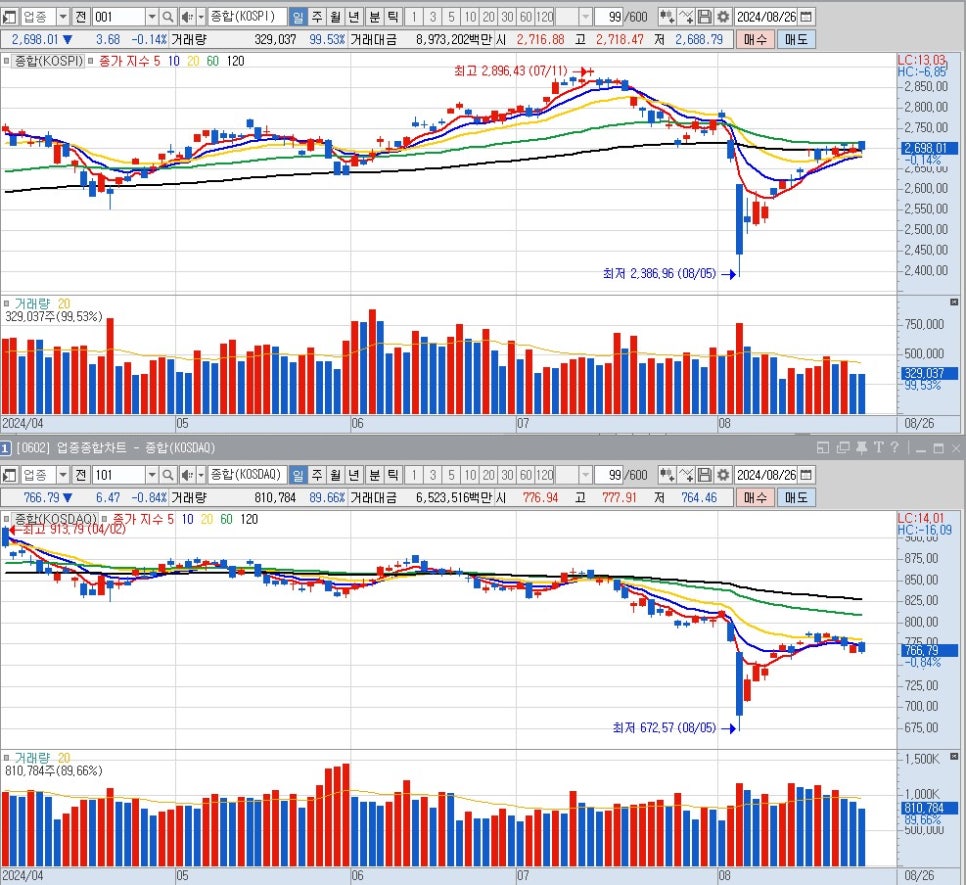The image size is (966, 885).
Task: Open the blank interval dropdown in KOSPI toolbar
Action: pos(585,17)
